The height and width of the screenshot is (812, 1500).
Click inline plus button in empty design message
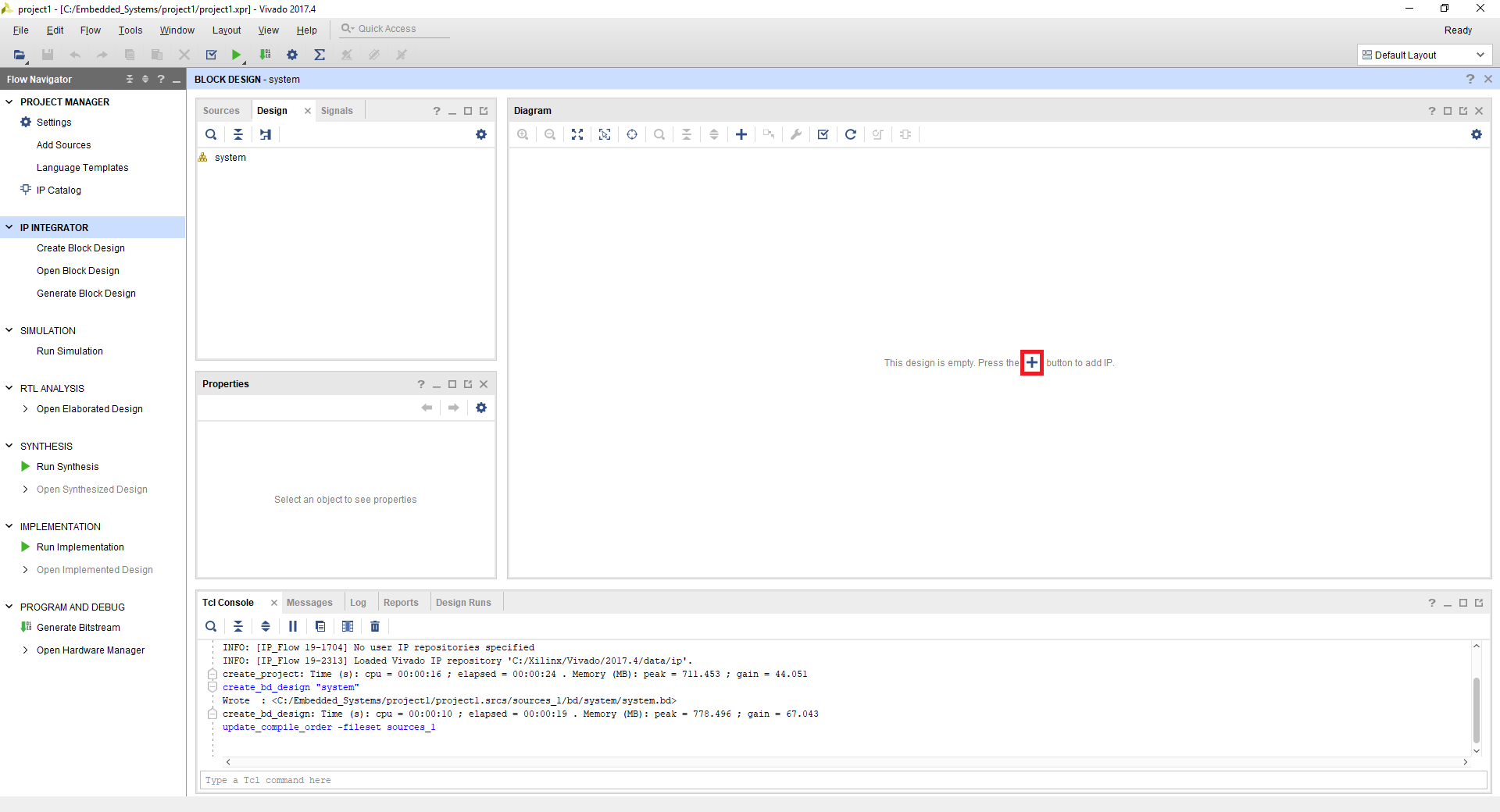coord(1032,363)
